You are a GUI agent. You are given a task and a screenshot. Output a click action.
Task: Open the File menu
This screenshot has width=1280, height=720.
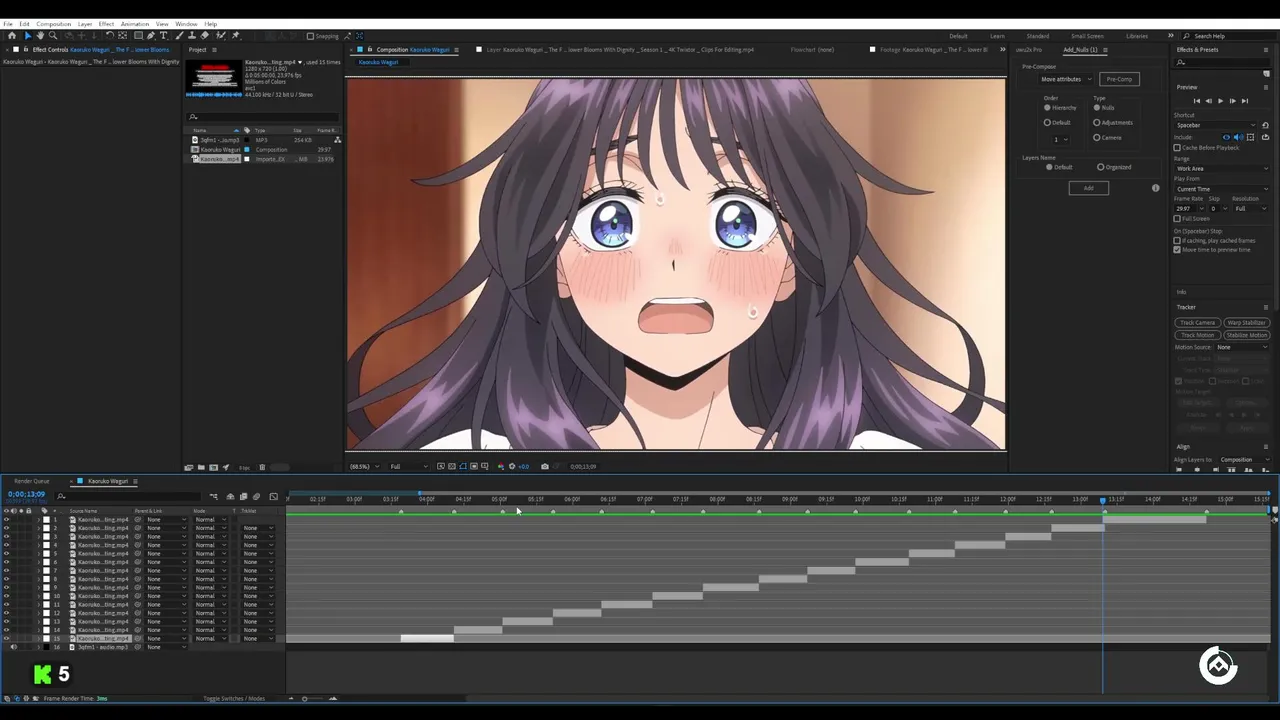pos(8,24)
